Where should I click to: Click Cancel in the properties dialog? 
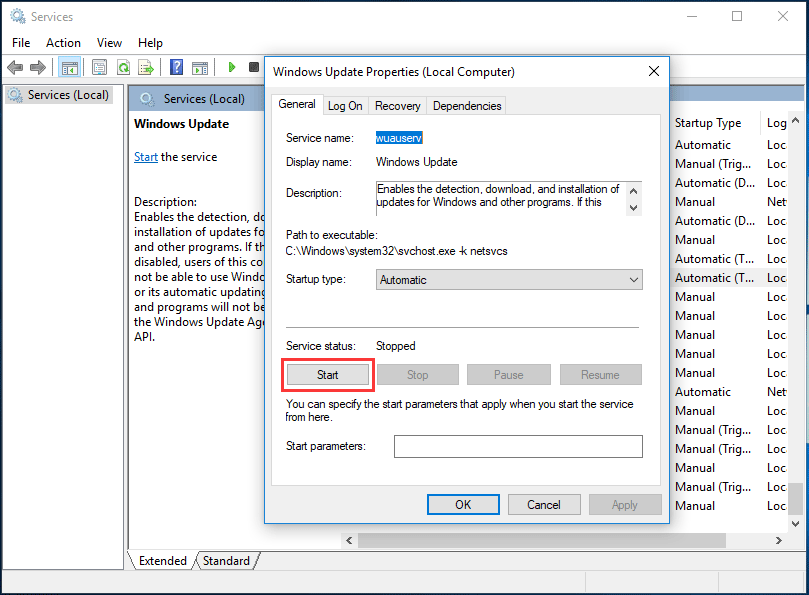[x=544, y=505]
